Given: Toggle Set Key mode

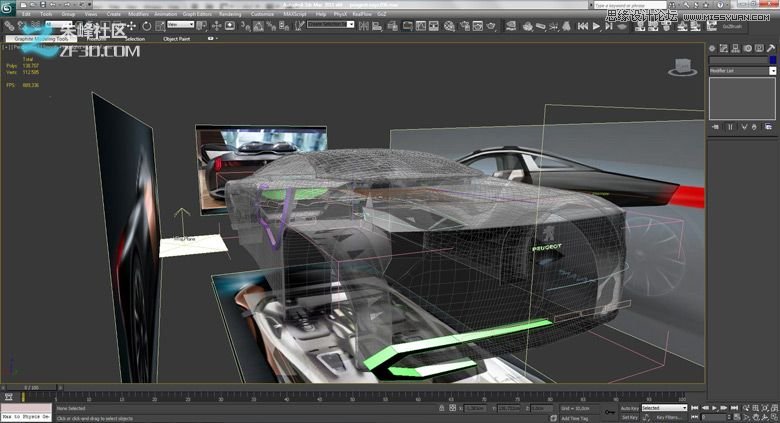Looking at the screenshot, I should (628, 417).
